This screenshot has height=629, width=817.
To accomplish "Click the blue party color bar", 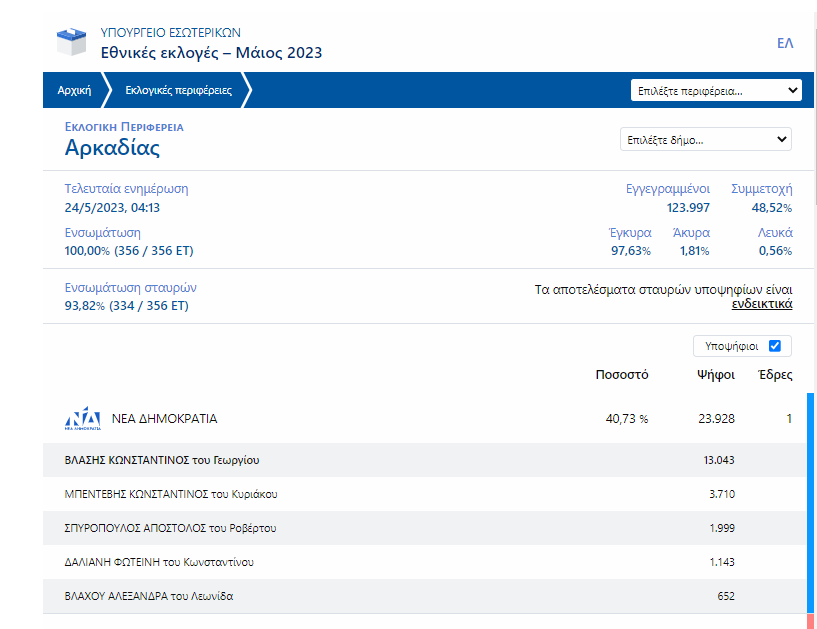I will click(810, 500).
